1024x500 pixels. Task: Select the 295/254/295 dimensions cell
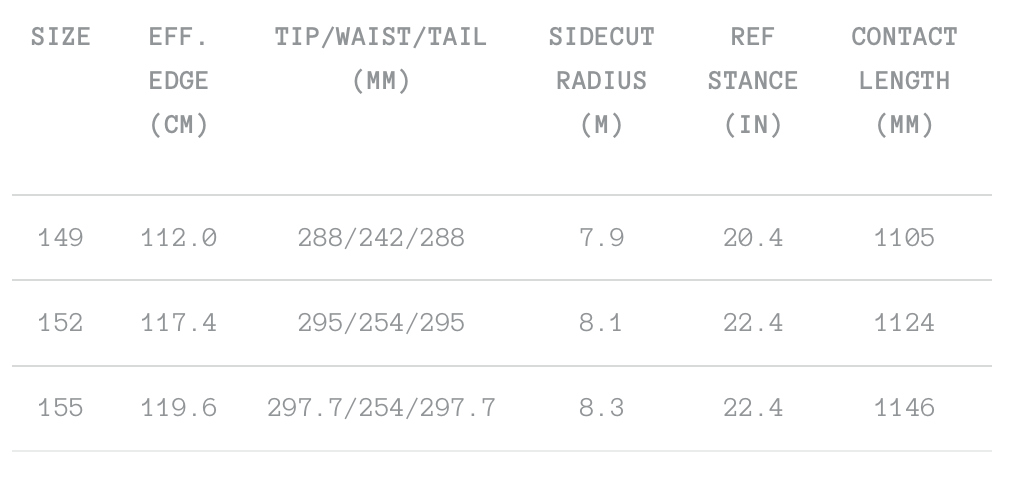[381, 323]
